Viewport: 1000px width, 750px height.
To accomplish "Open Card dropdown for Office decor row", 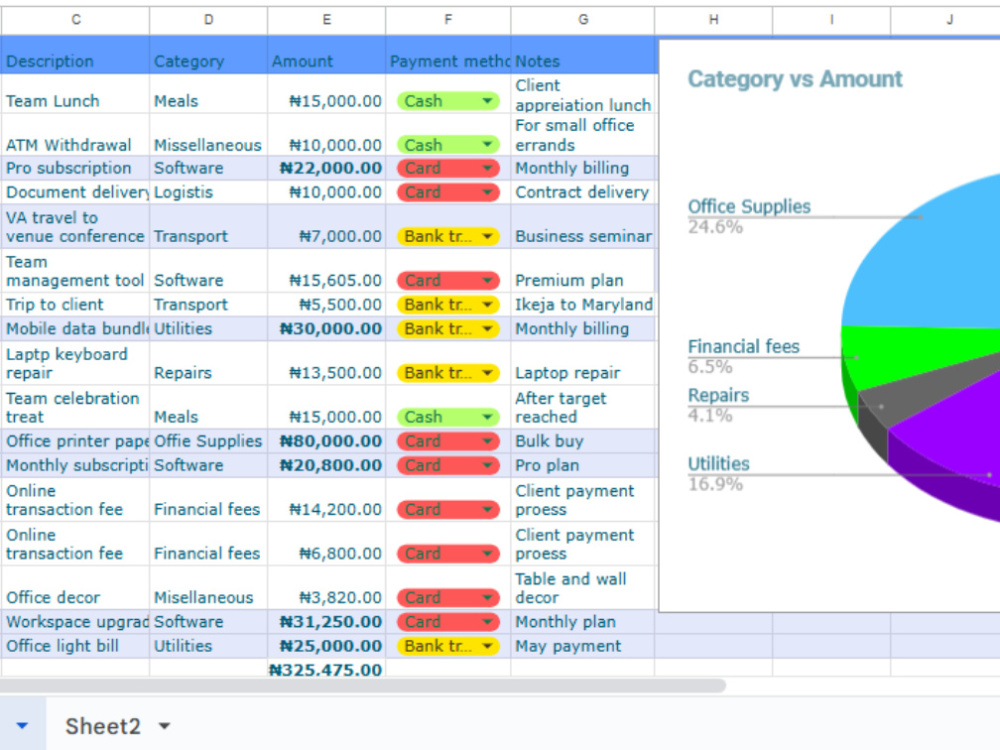I will (x=448, y=597).
